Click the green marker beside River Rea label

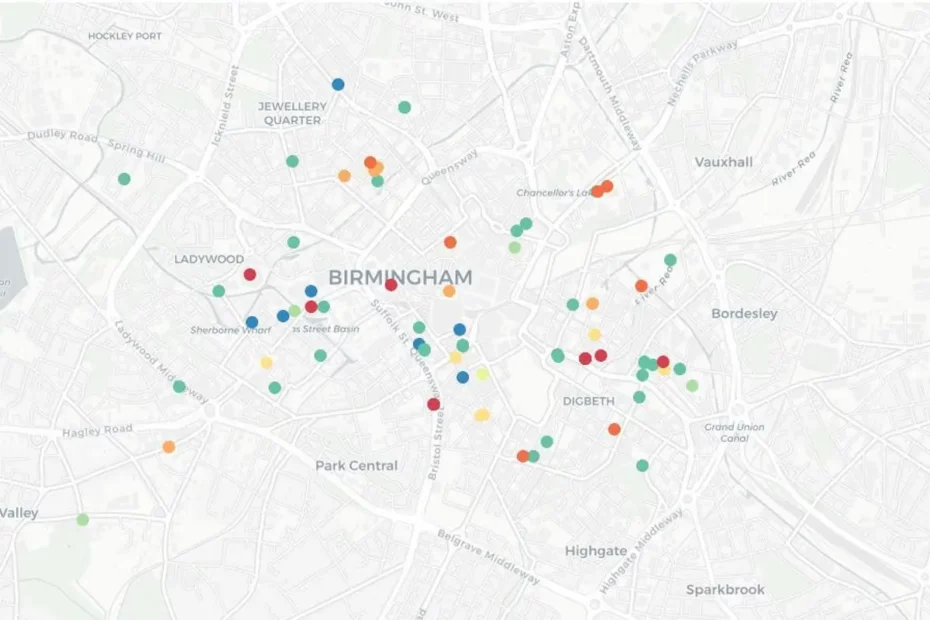point(670,260)
